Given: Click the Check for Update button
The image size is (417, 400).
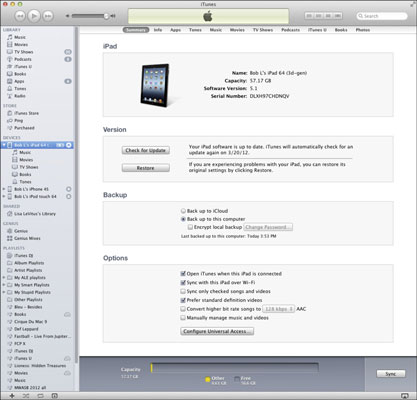Looking at the screenshot, I should click(x=146, y=150).
